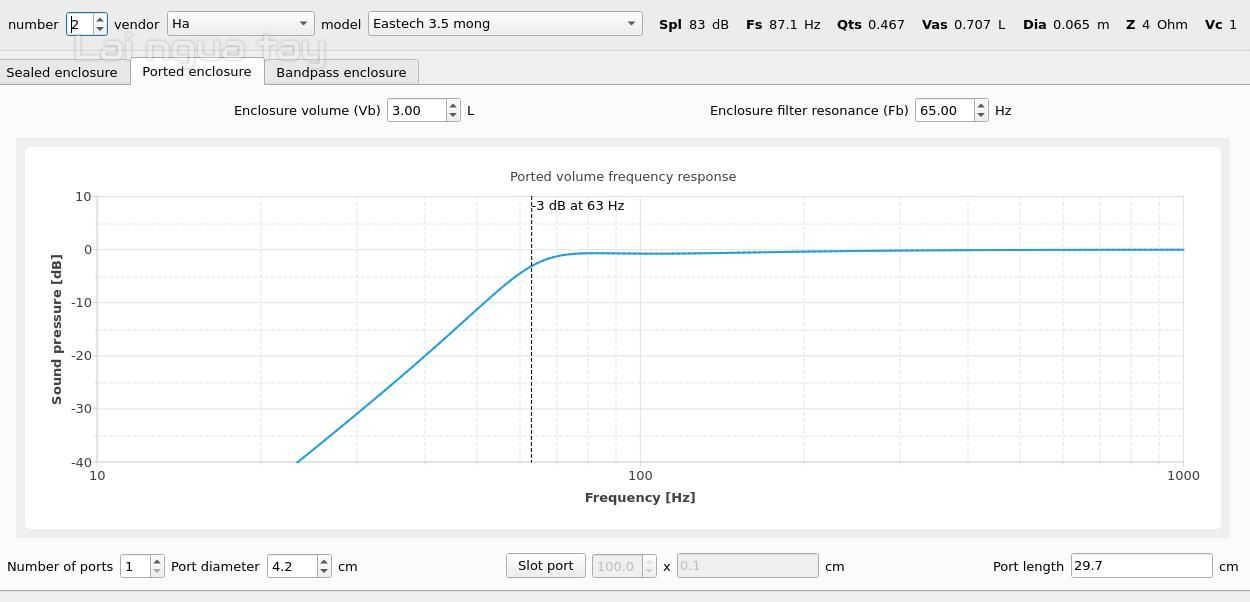Open the model dropdown Eastech 3.5 mong

pos(504,24)
